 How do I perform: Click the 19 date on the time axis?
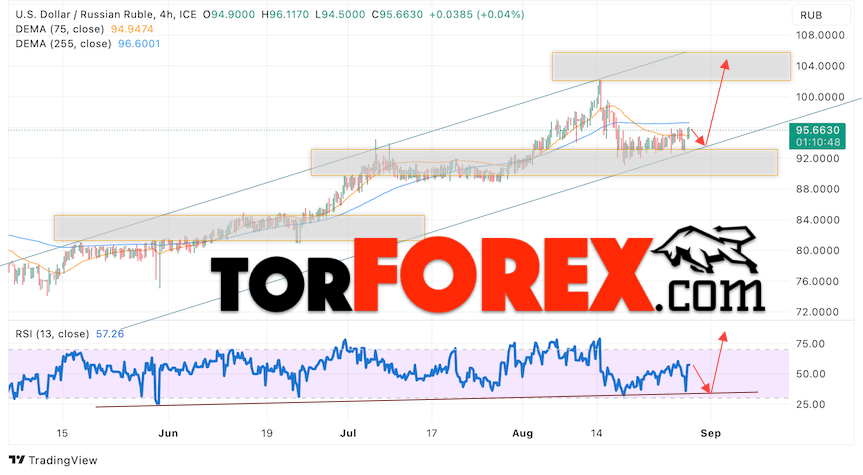266,433
